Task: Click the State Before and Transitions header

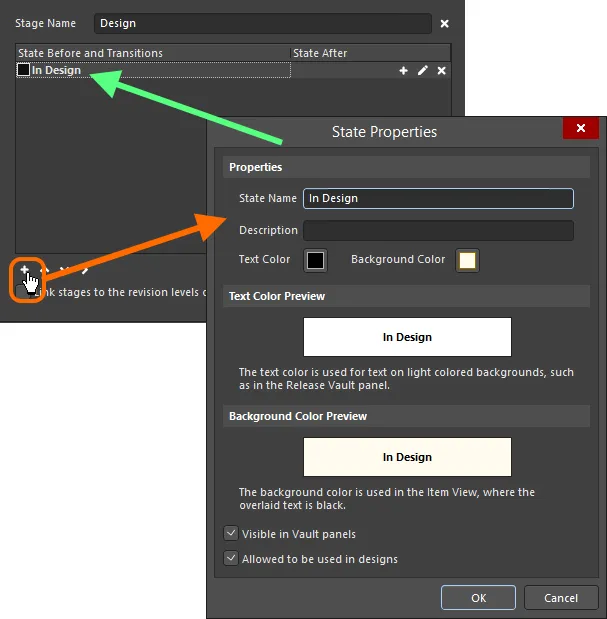Action: pyautogui.click(x=153, y=53)
